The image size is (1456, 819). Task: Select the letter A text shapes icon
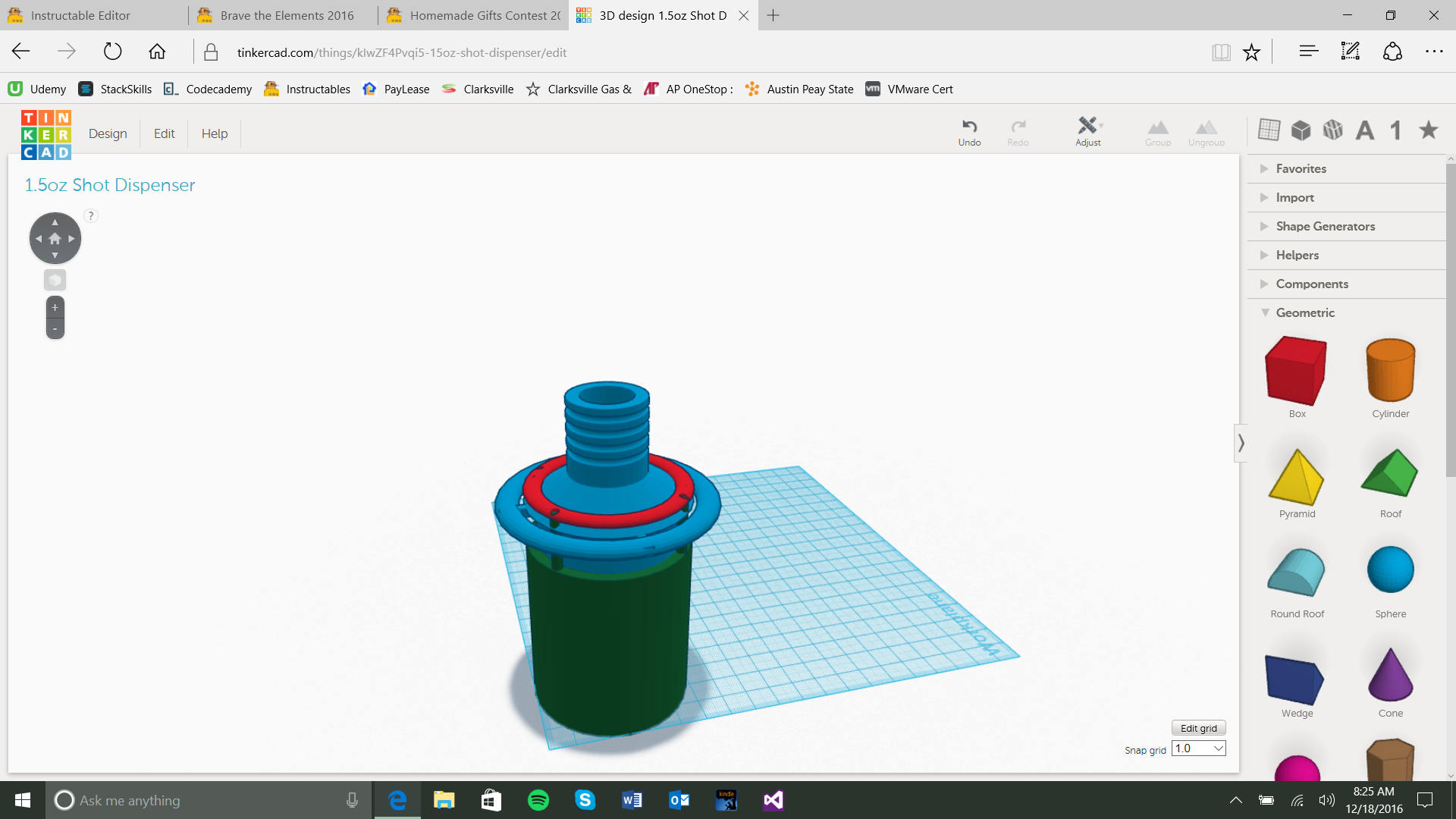pos(1365,130)
